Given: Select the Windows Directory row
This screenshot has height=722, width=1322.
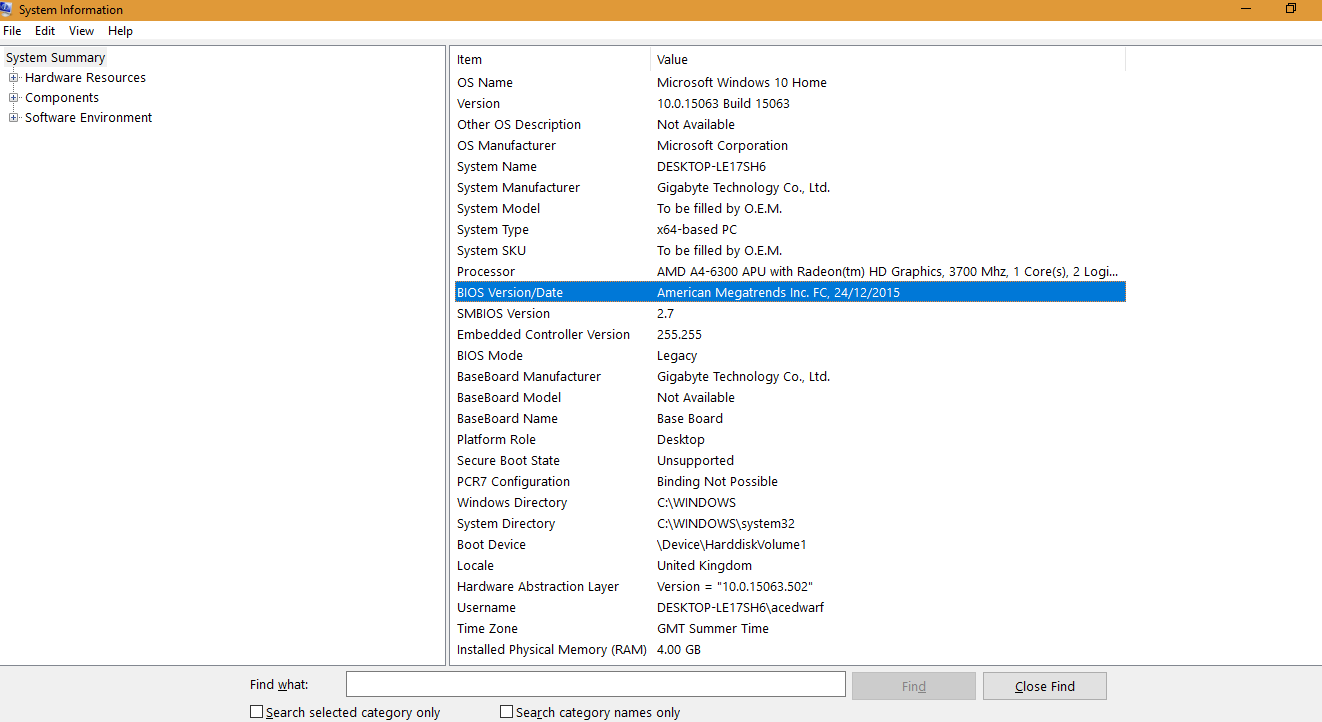Looking at the screenshot, I should pos(788,503).
